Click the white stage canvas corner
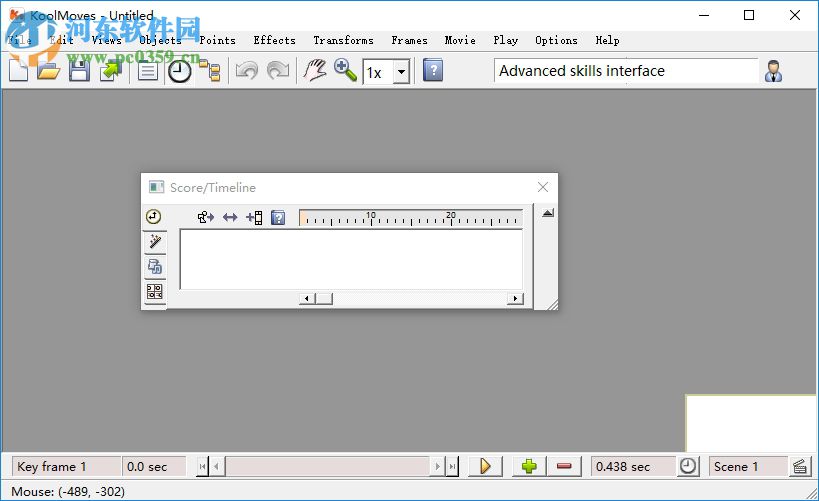The image size is (819, 501). coord(751,423)
